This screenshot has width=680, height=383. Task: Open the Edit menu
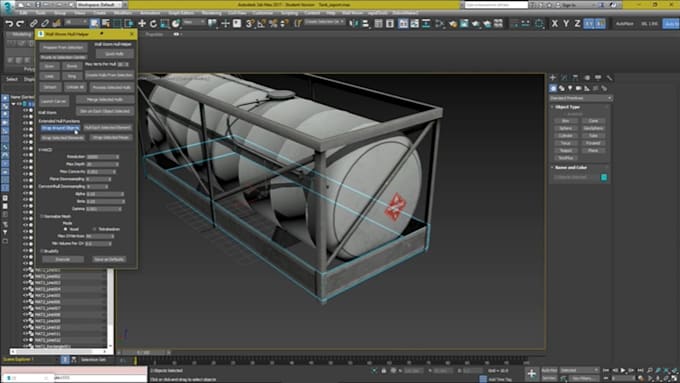(23, 13)
